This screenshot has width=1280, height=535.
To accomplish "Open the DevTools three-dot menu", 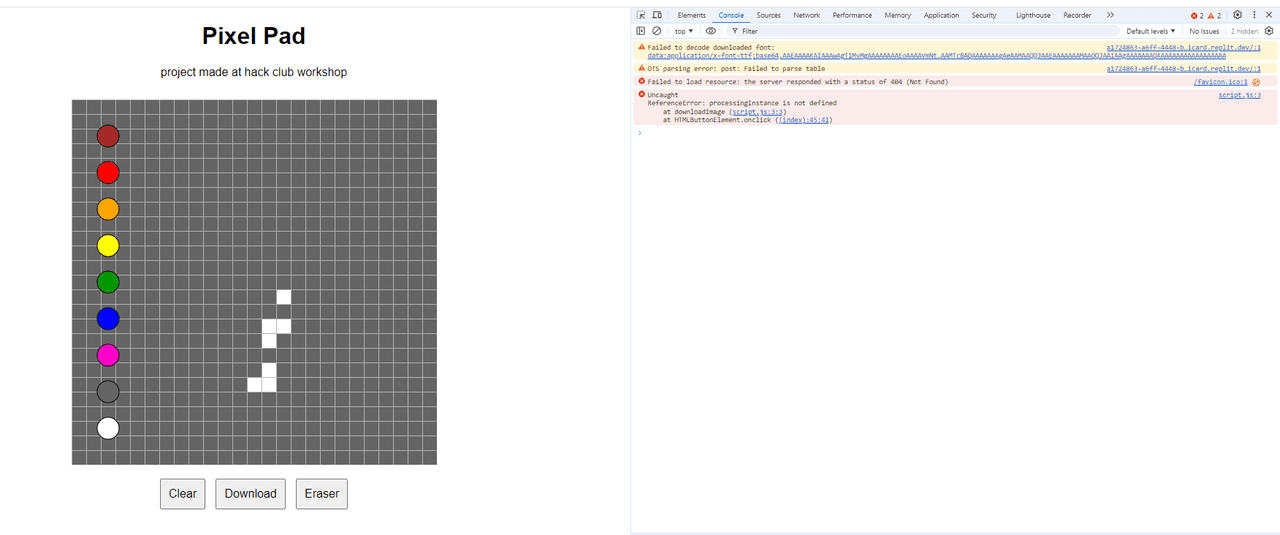I will click(x=1254, y=15).
